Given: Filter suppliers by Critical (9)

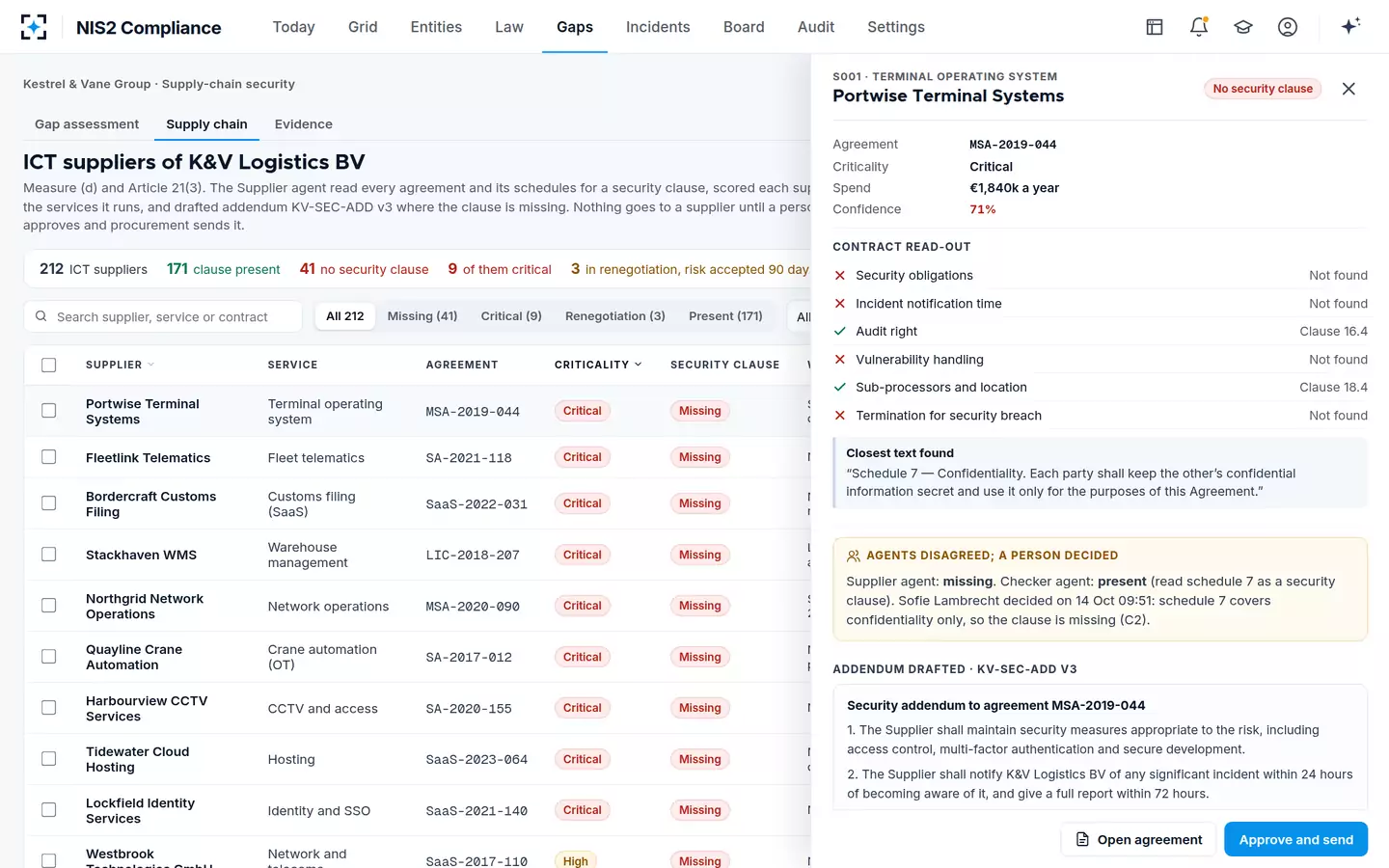Looking at the screenshot, I should point(511,316).
